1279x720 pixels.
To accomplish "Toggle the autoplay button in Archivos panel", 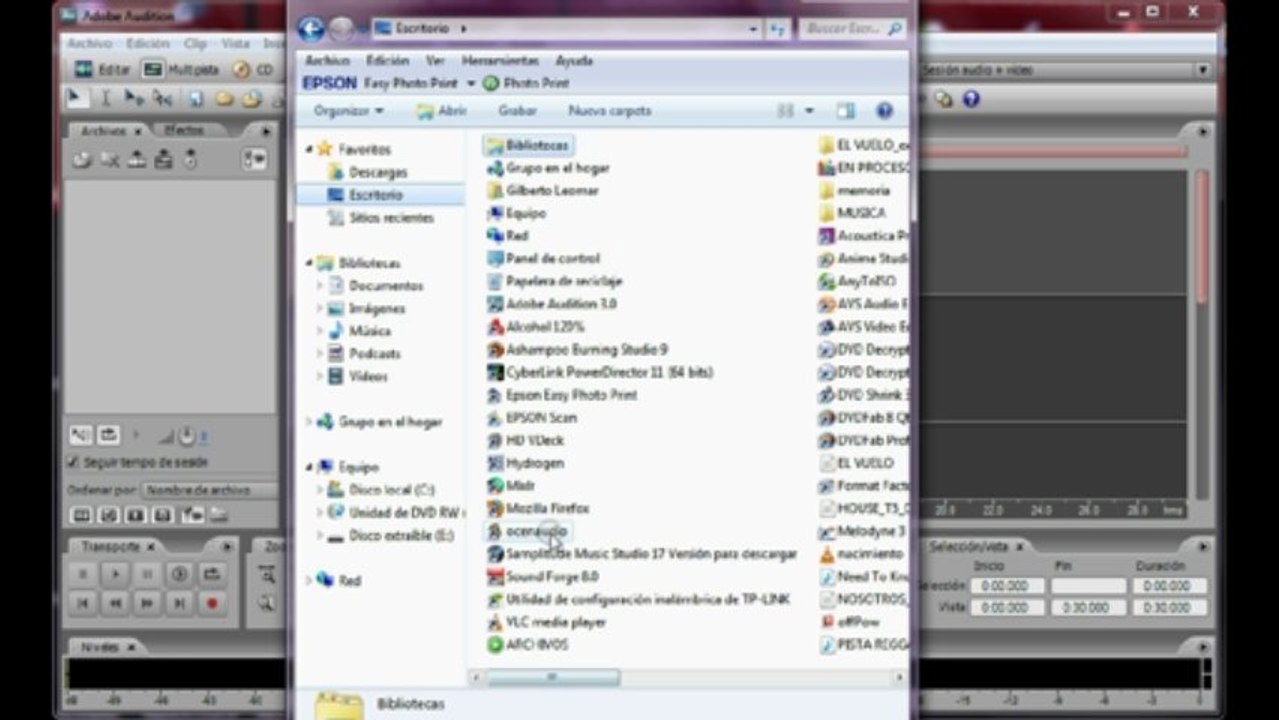I will (81, 435).
